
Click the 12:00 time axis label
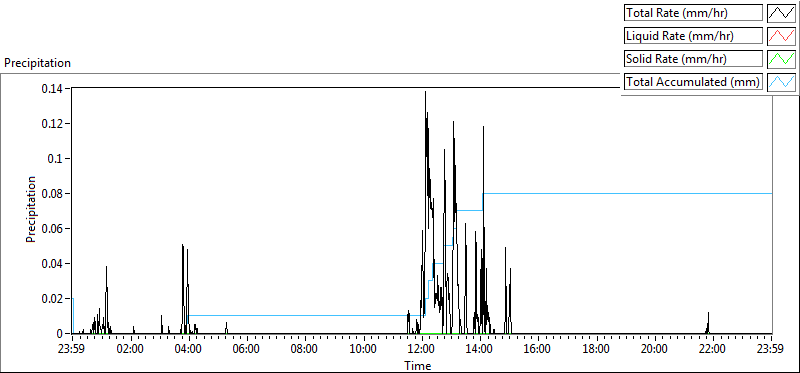point(421,350)
